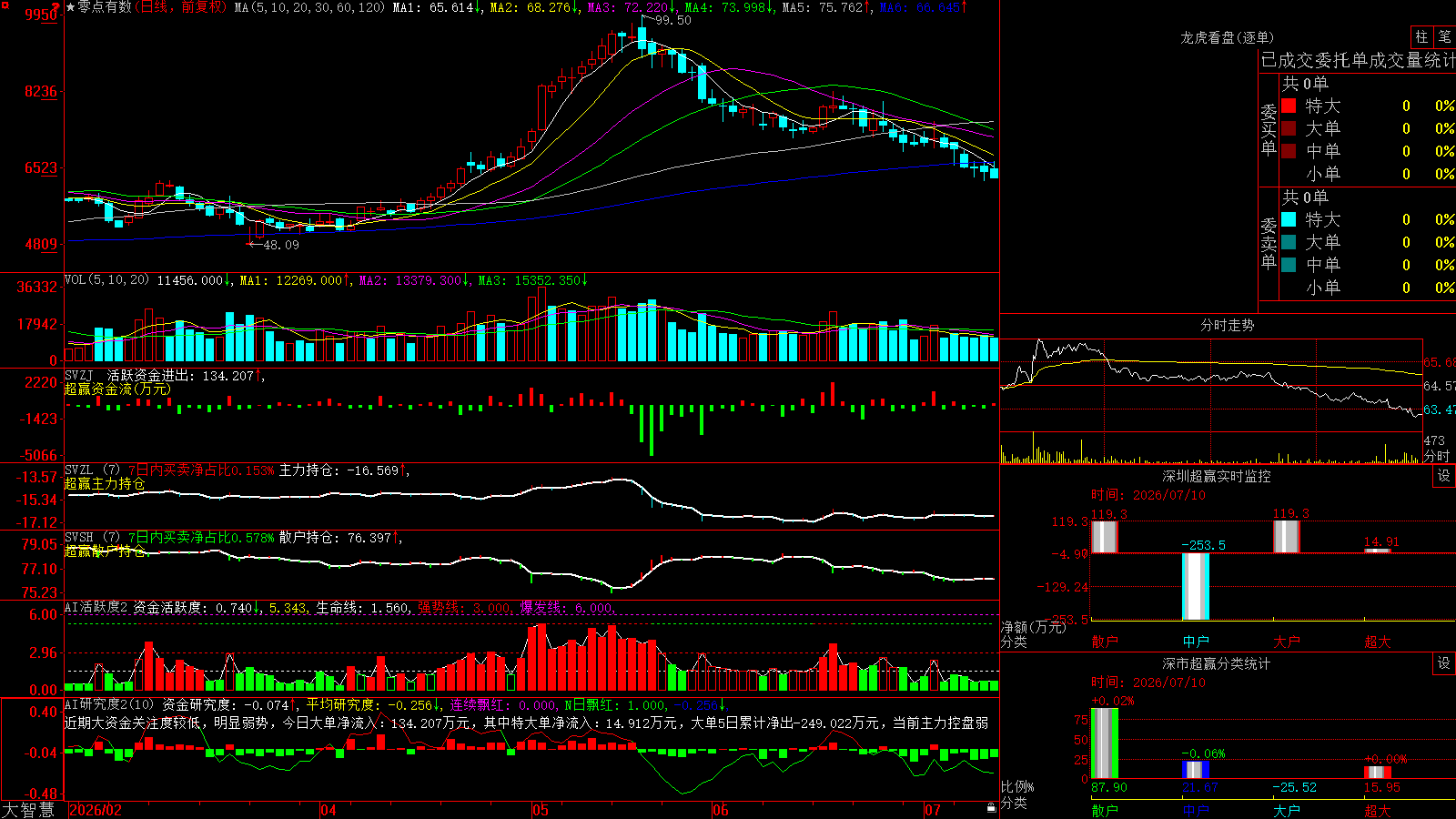Image resolution: width=1456 pixels, height=819 pixels.
Task: Click the yellow 超赢主力持仓 label
Action: tap(105, 484)
